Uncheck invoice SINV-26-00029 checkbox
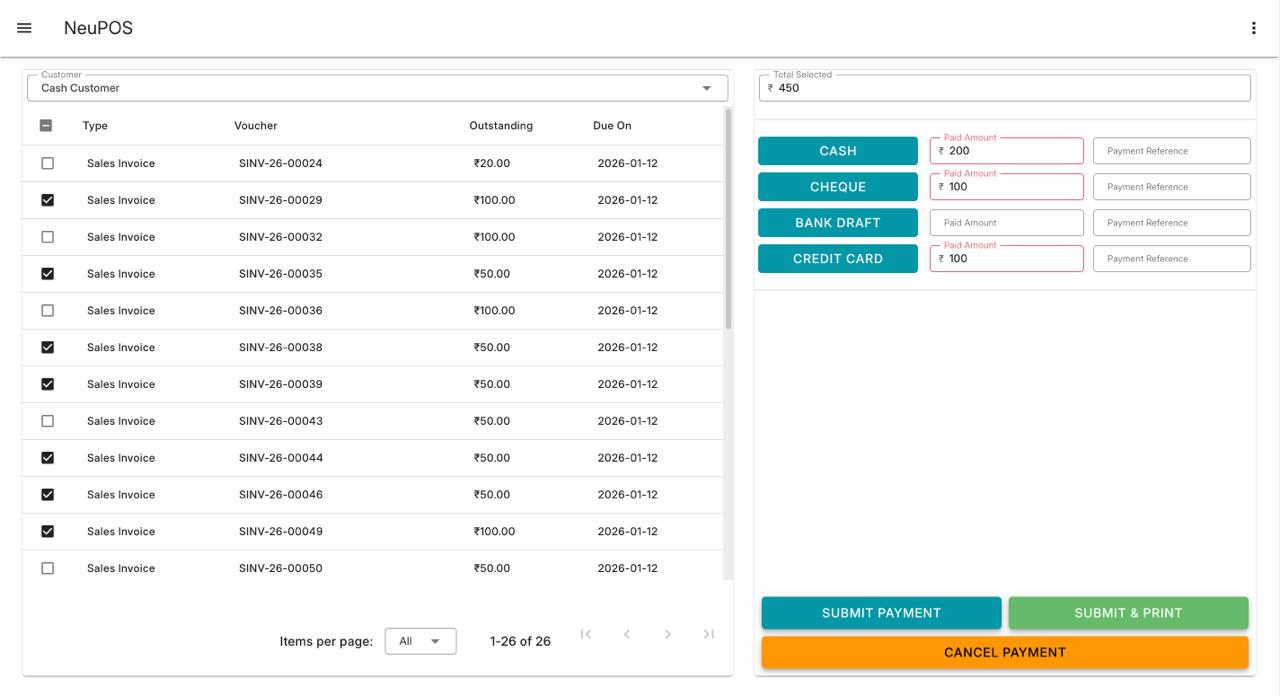The image size is (1280, 696). tap(47, 200)
